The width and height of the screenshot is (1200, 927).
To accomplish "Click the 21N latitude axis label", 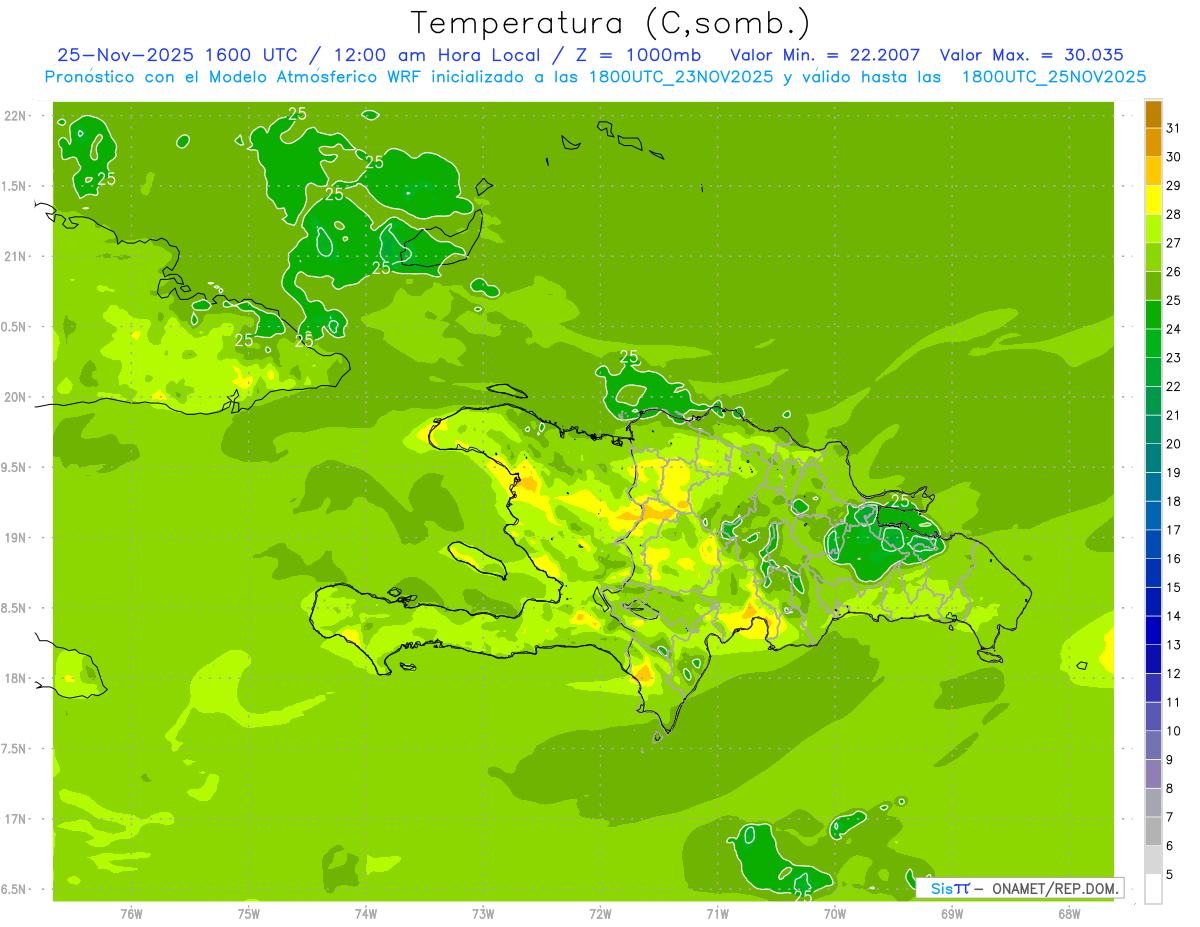I will click(x=15, y=256).
